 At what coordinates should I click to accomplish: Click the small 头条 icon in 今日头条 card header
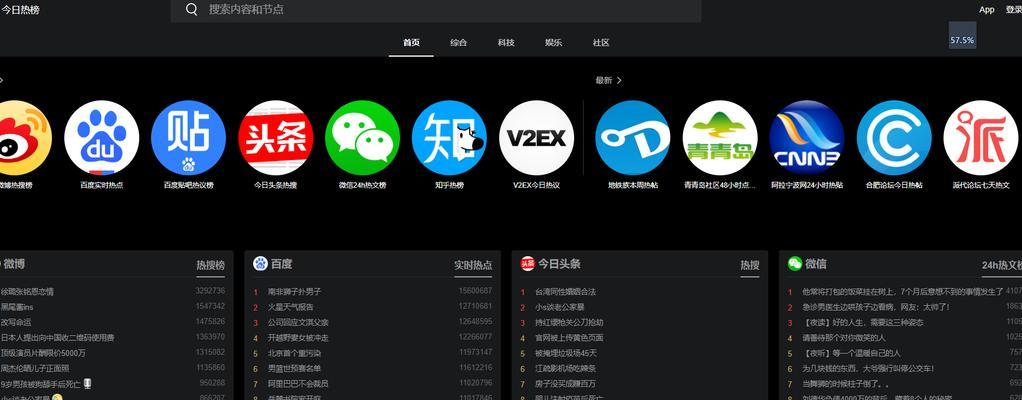click(527, 263)
